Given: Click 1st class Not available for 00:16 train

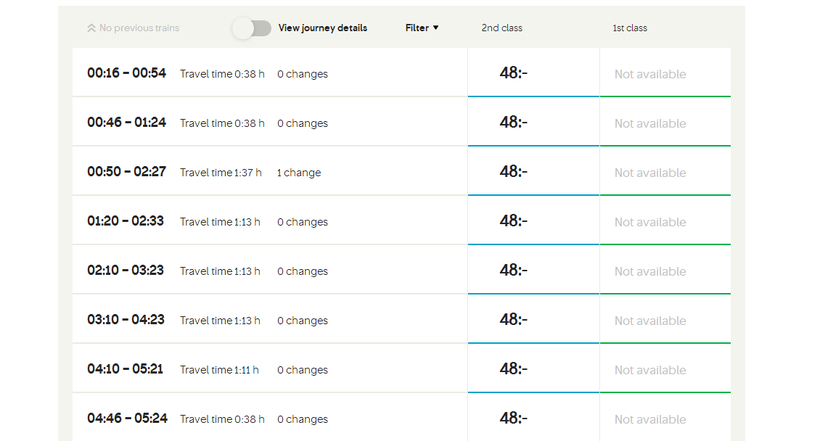Looking at the screenshot, I should pyautogui.click(x=650, y=74).
